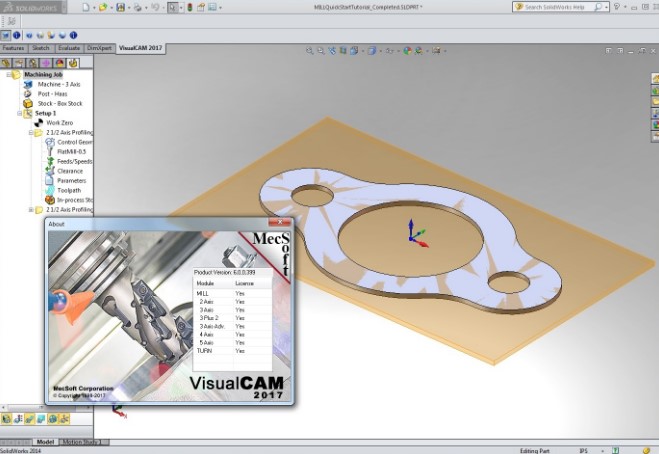Click the 3 Axis Adv. row in About dialog
Screen dimensions: 659x454
pyautogui.click(x=232, y=326)
